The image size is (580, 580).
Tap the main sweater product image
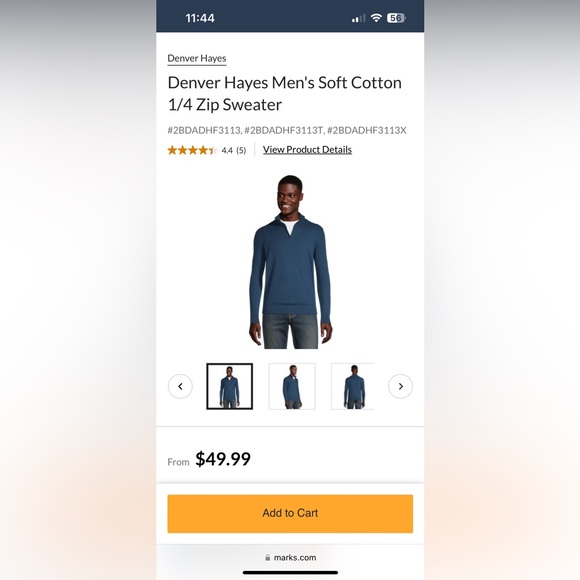[290, 262]
